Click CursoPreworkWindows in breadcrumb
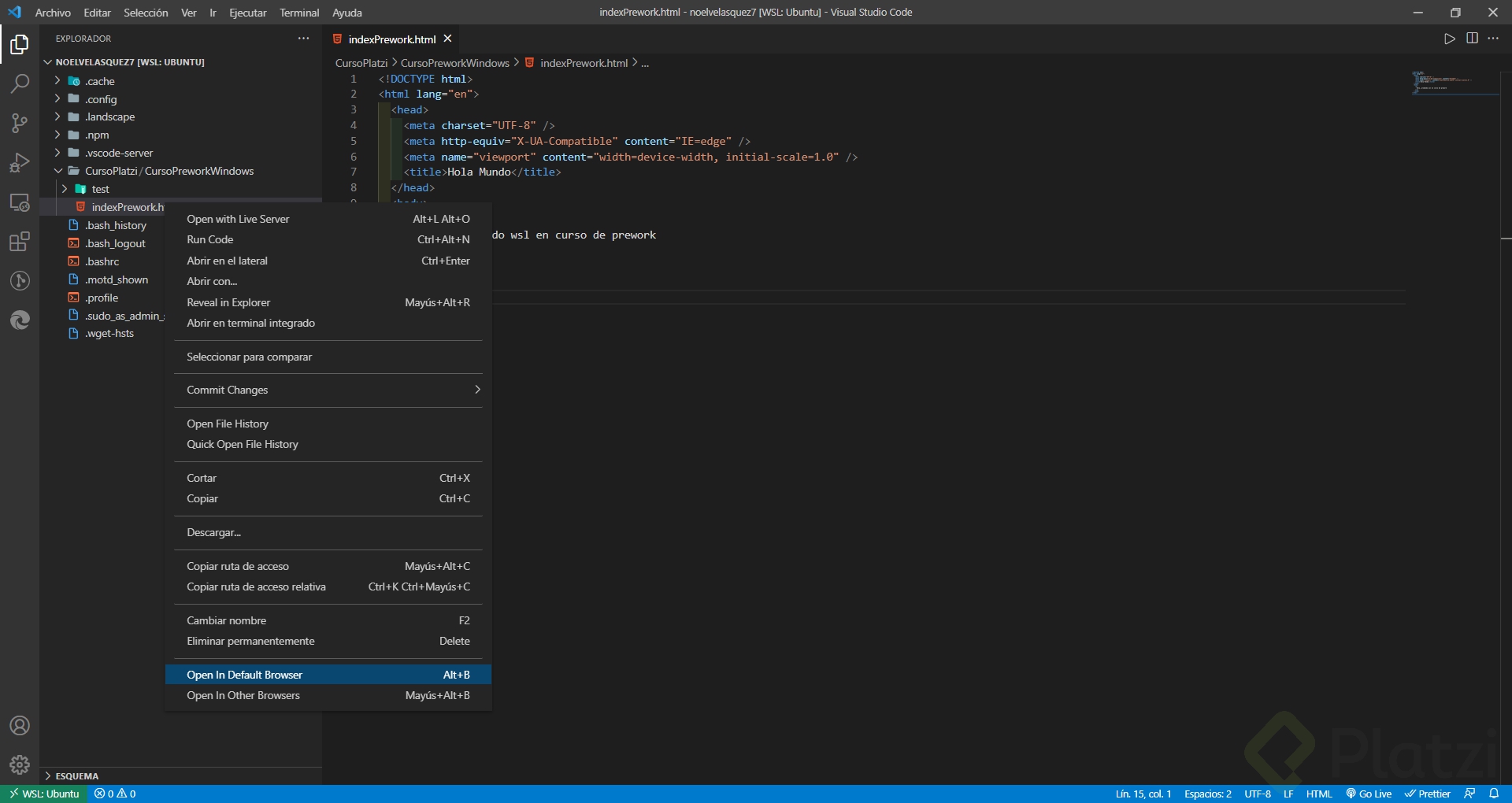 [x=455, y=63]
